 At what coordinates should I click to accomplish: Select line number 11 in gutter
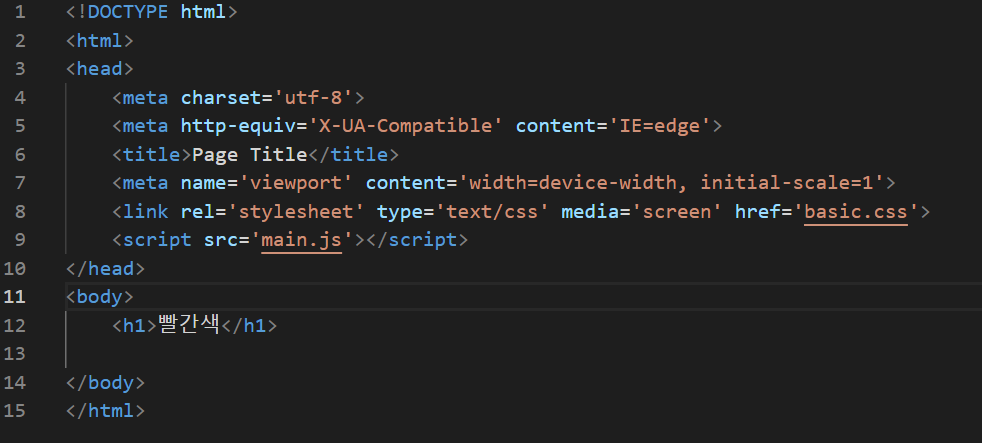pos(14,296)
